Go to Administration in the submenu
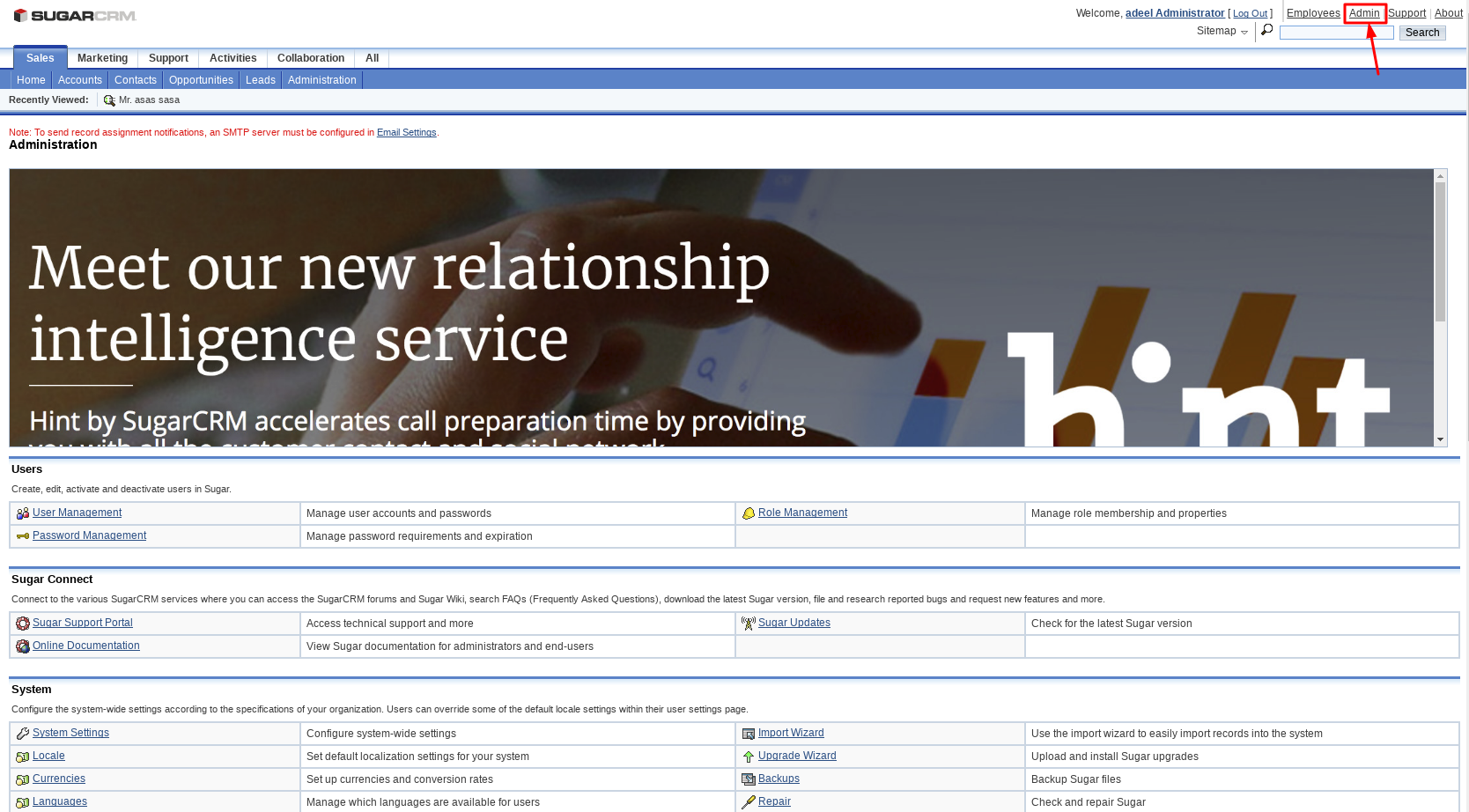 (x=322, y=80)
